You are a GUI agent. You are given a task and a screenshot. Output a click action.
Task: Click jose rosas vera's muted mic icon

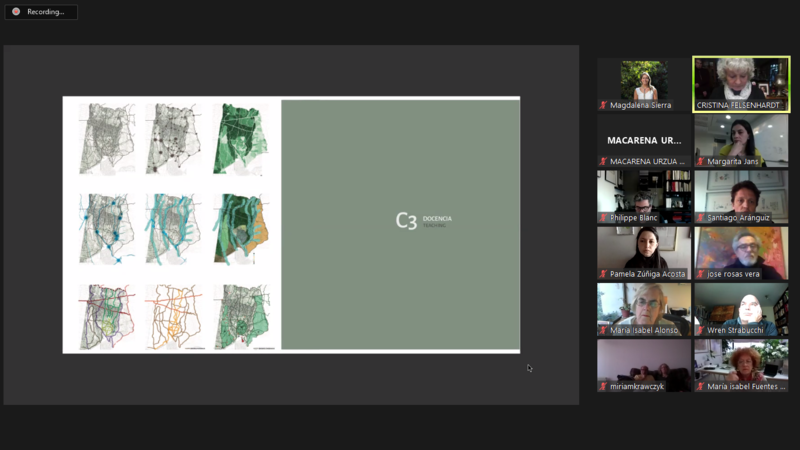coord(700,274)
